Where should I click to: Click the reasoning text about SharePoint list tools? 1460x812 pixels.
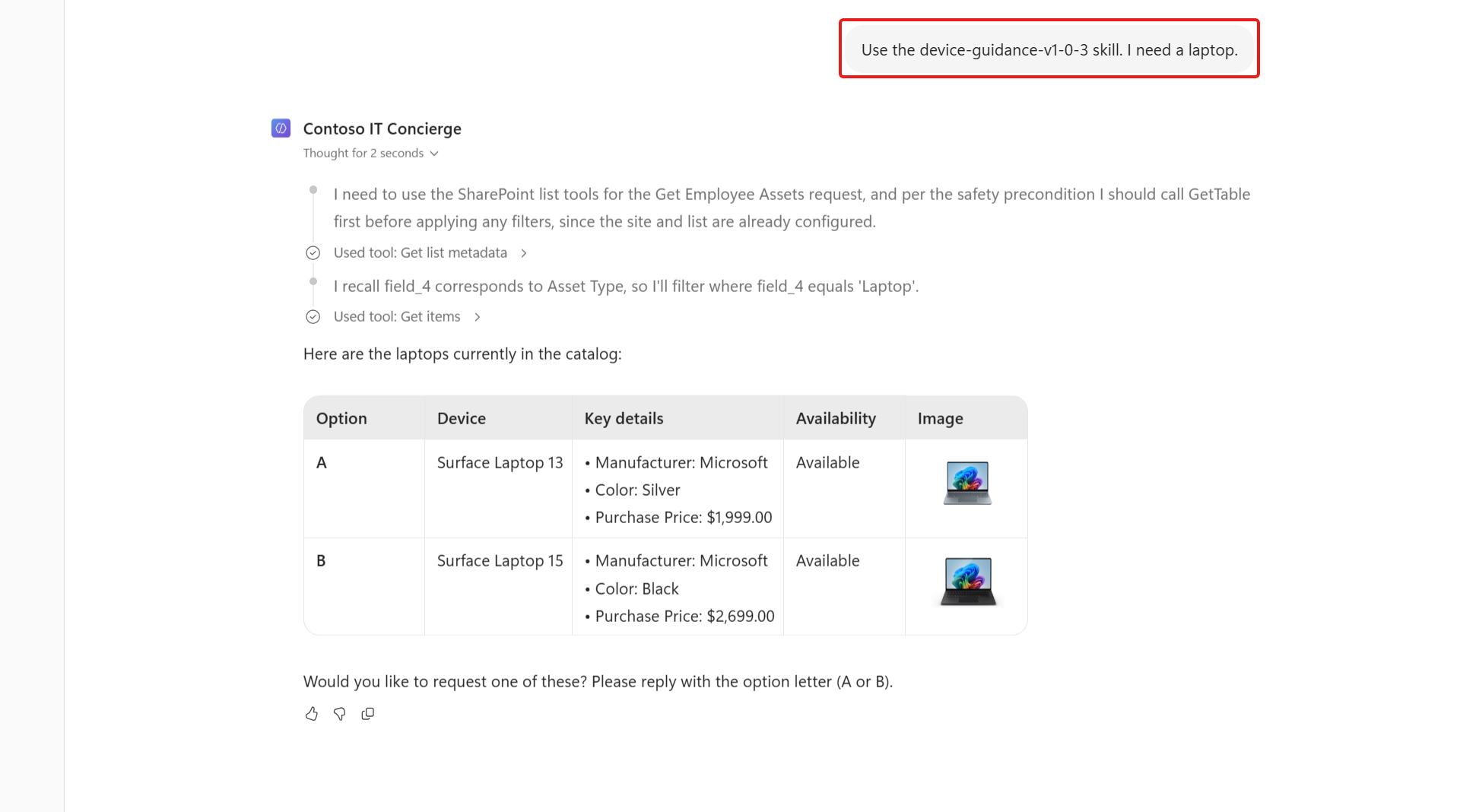coord(792,208)
